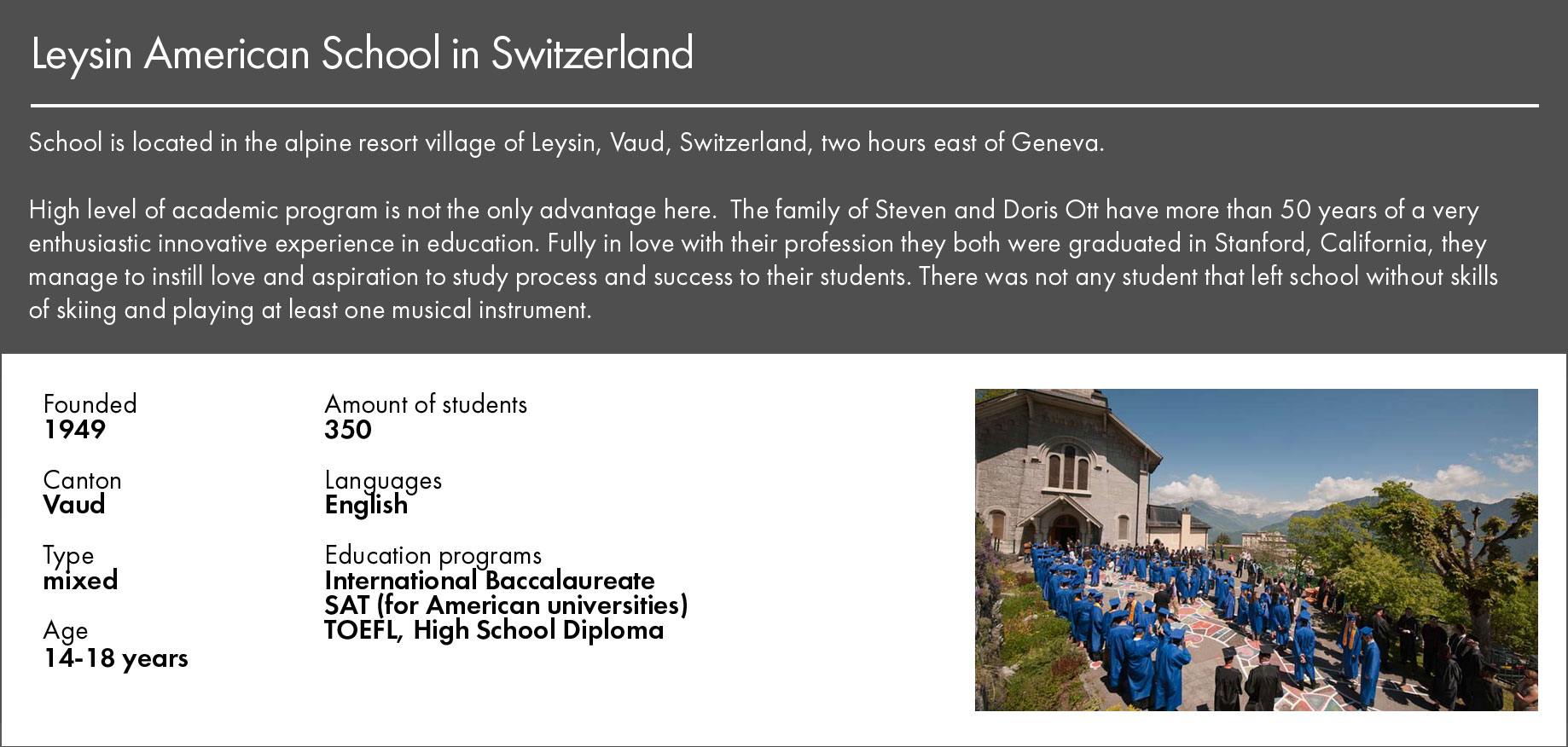Screen dimensions: 1568x747
Task: Click the sentence about location east of Geneva
Action: click(x=566, y=142)
